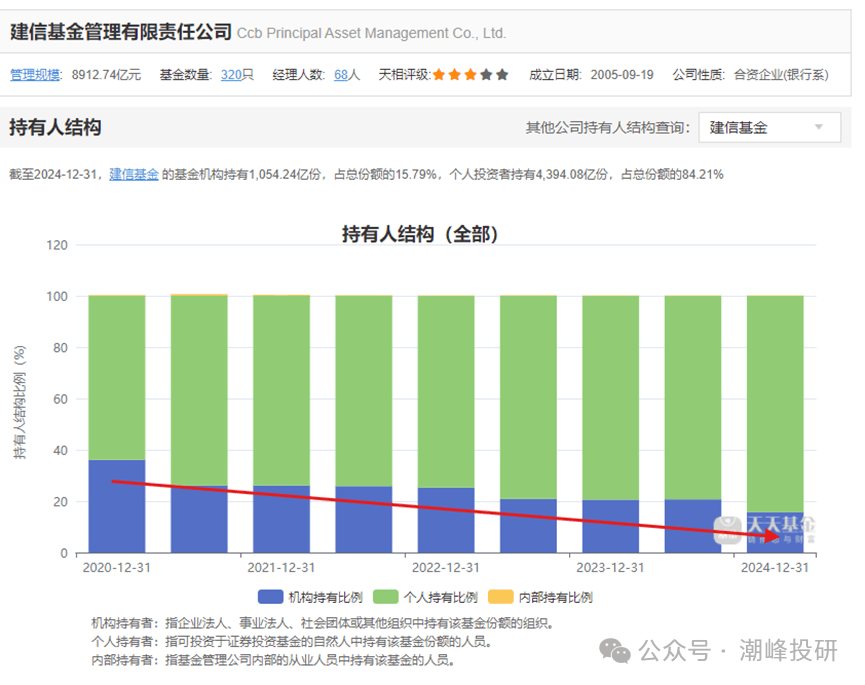Toggle the 个人持有比例 green legend swatch
The image size is (865, 685).
pyautogui.click(x=386, y=597)
